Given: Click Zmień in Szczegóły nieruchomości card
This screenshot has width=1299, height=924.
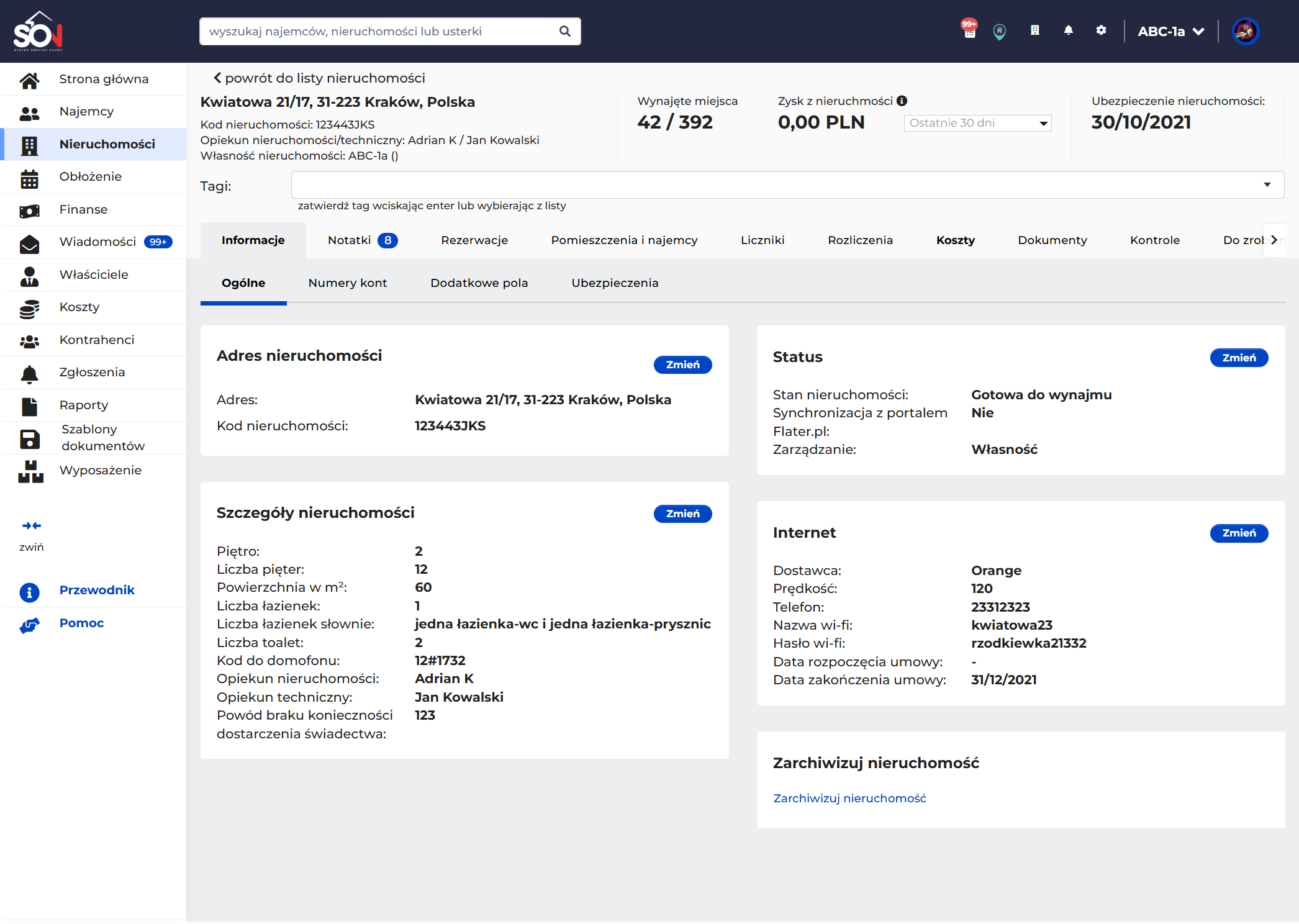Looking at the screenshot, I should [x=682, y=514].
